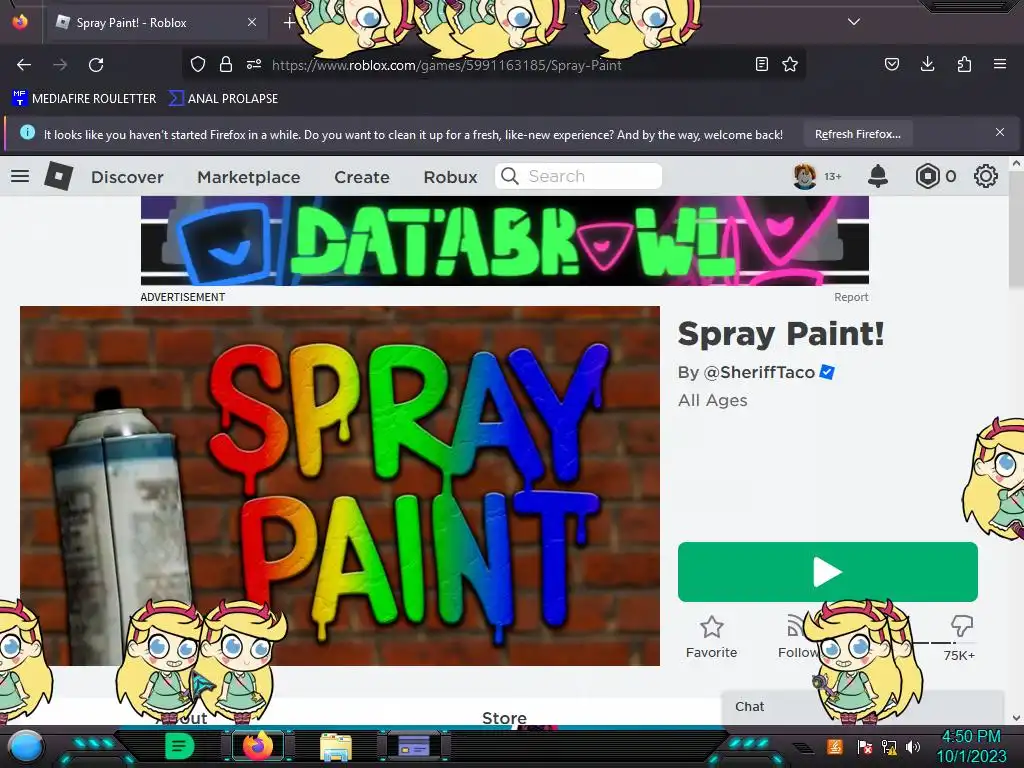Open the Roblox settings gear
The width and height of the screenshot is (1024, 768).
pyautogui.click(x=985, y=176)
